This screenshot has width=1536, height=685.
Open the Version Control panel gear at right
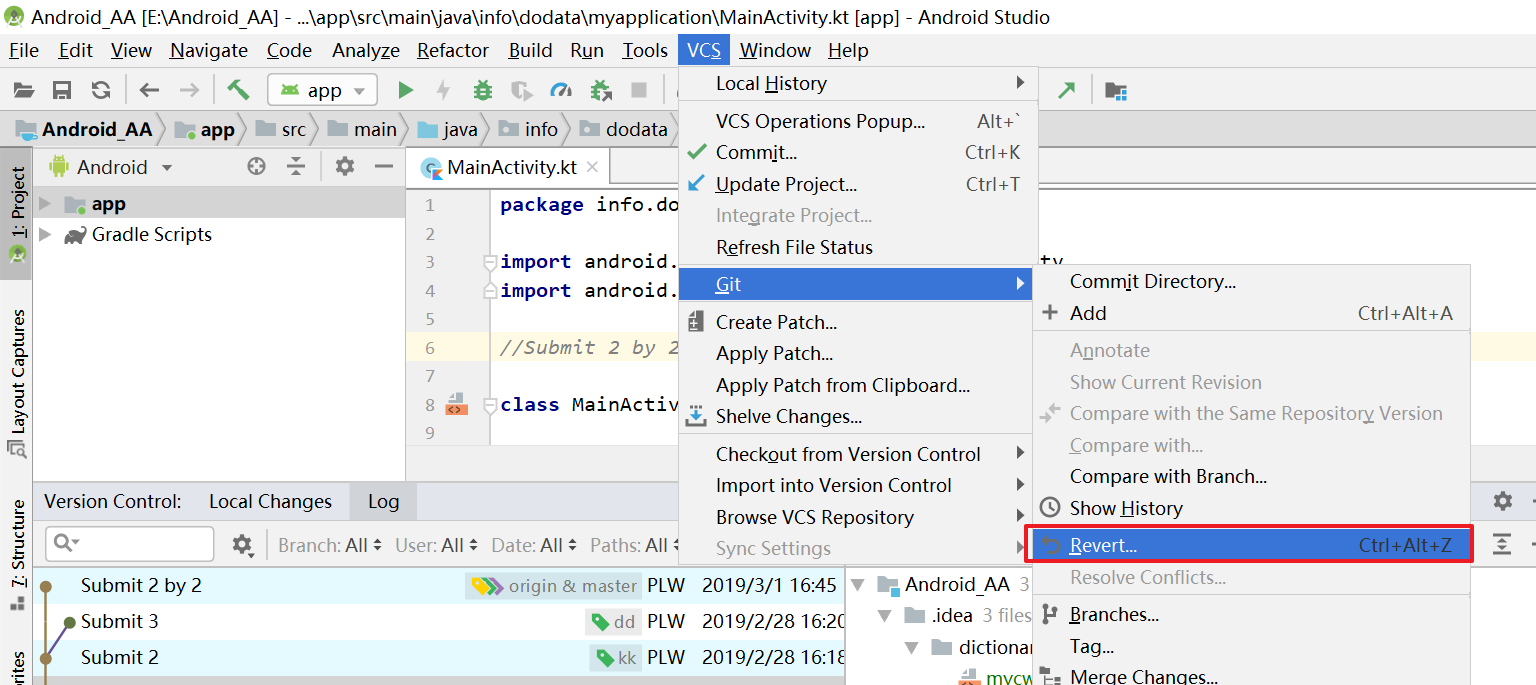(1503, 501)
